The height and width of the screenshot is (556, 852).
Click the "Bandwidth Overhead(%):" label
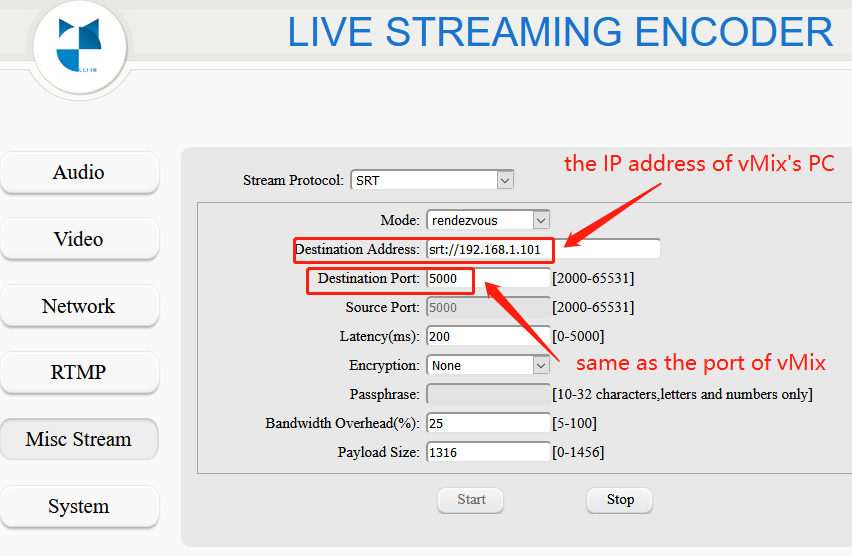[342, 423]
